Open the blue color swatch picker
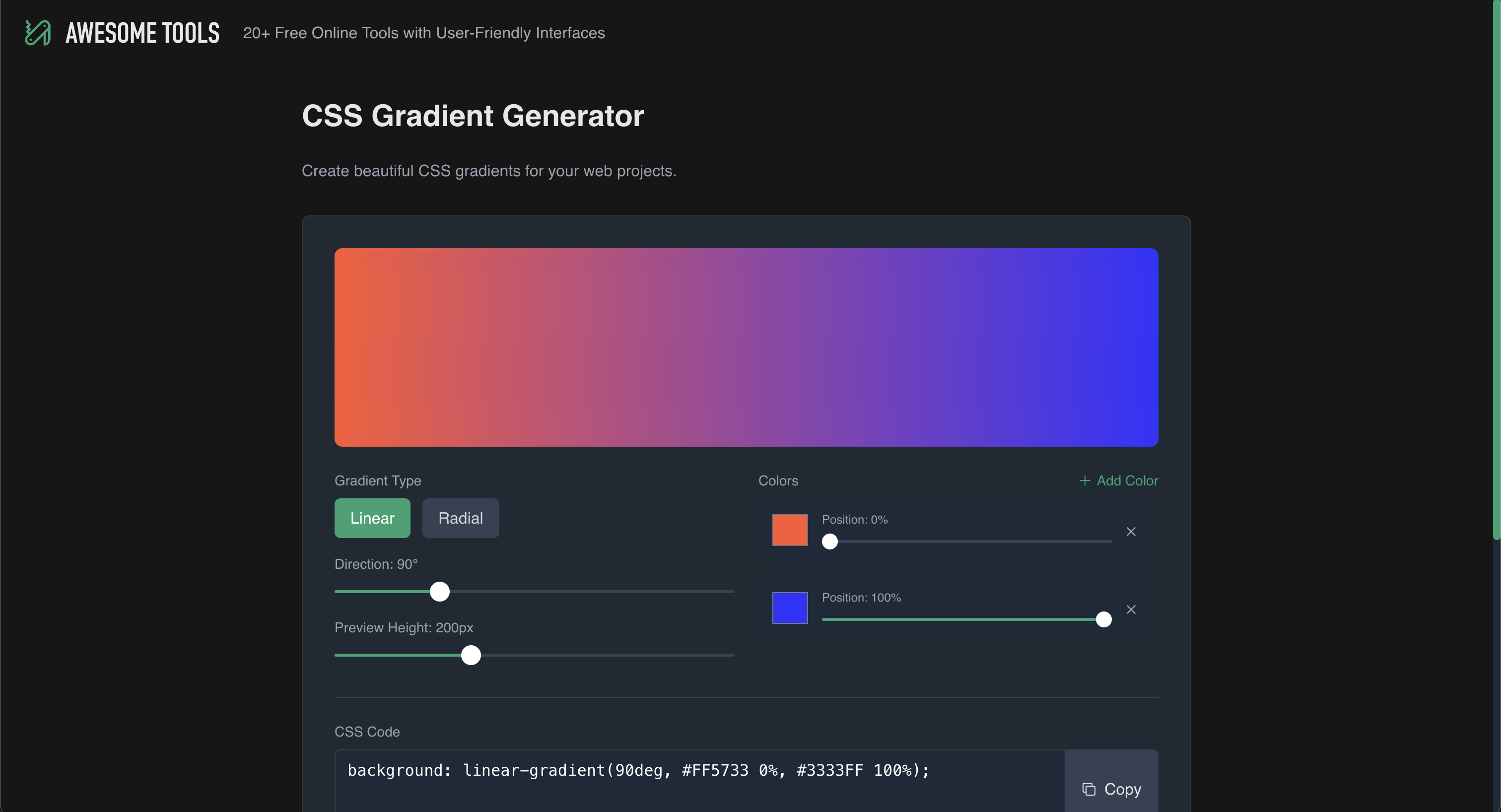Viewport: 1501px width, 812px height. (x=790, y=608)
